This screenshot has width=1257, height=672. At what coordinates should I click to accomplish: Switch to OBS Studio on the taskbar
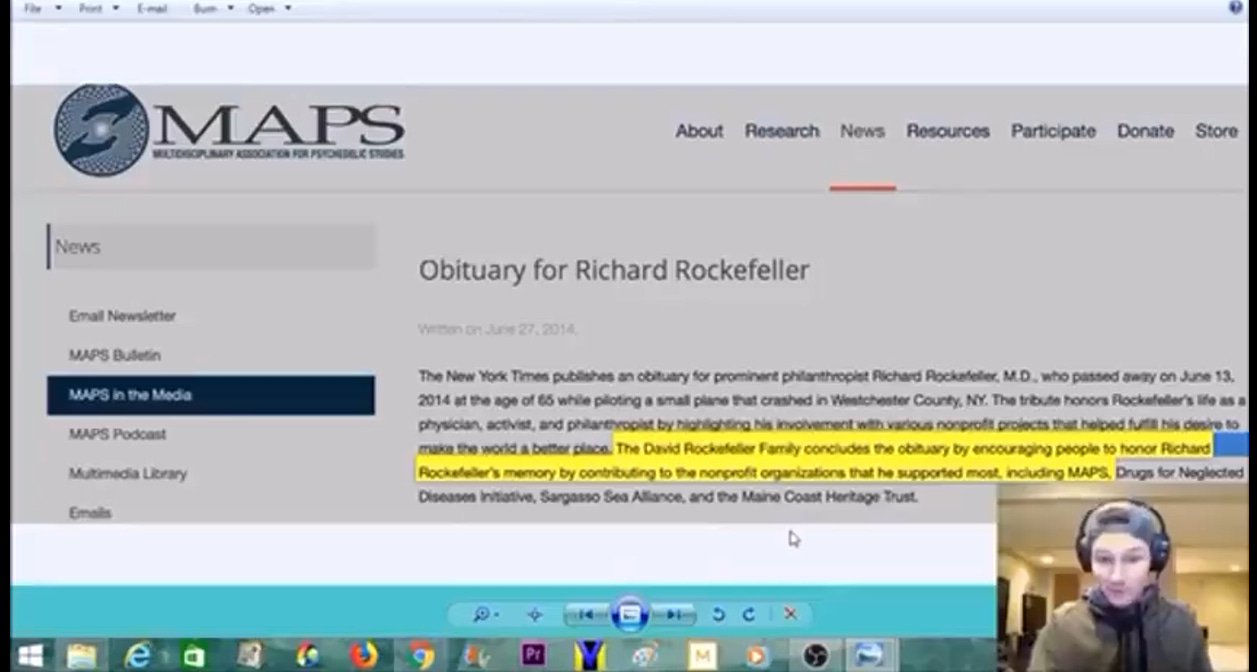815,656
